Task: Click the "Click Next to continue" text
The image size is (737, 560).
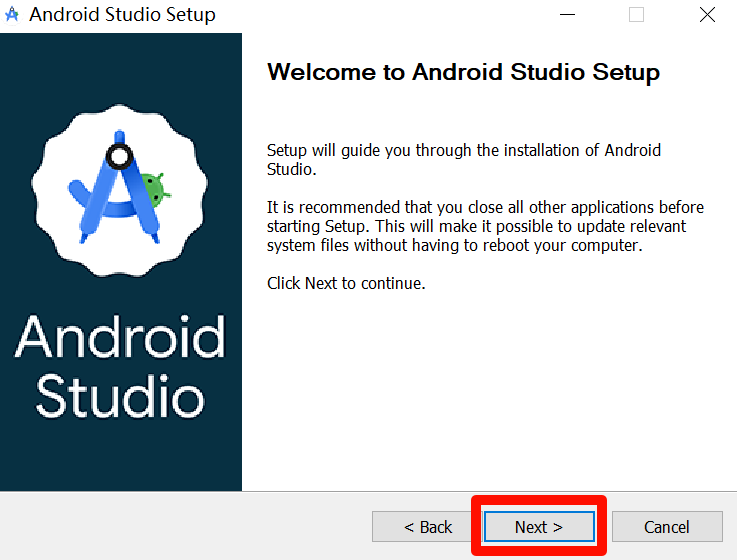Action: pos(346,283)
